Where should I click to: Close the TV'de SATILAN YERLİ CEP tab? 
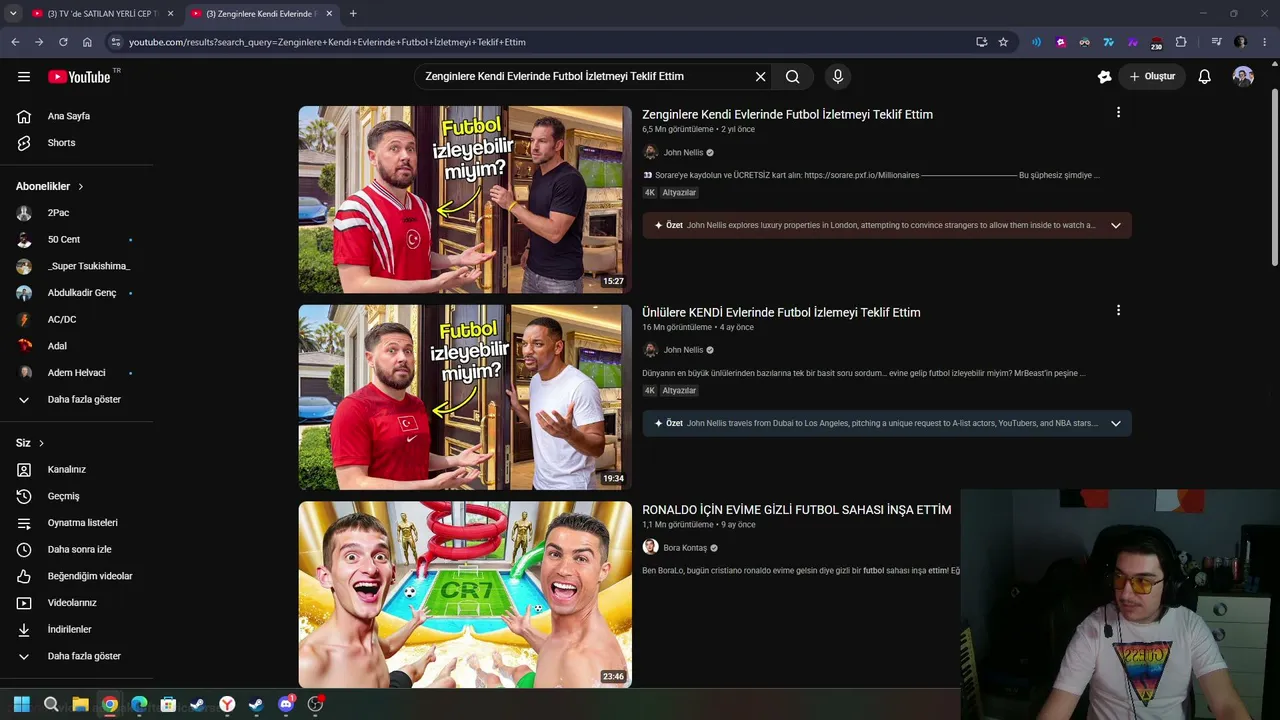click(x=171, y=14)
